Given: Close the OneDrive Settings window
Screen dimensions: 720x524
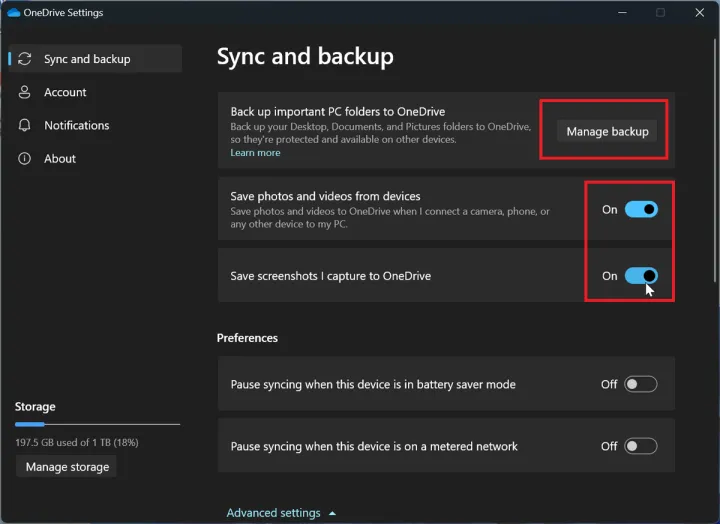Looking at the screenshot, I should coord(699,13).
